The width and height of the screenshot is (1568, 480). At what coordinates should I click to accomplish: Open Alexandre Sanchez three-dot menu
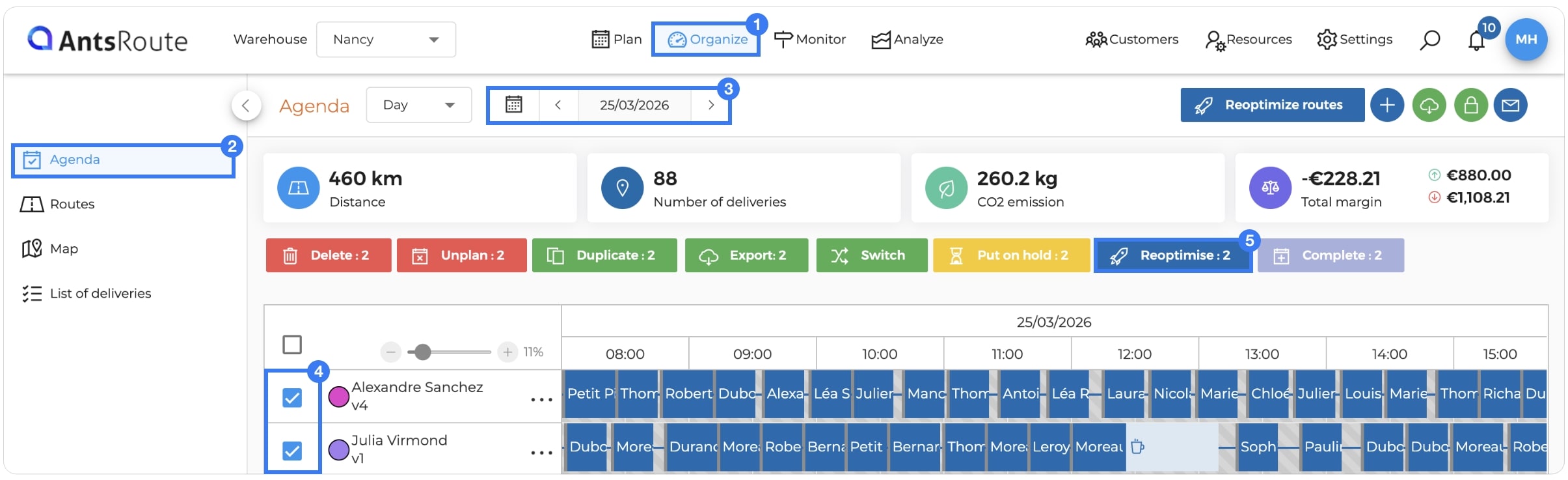[541, 399]
